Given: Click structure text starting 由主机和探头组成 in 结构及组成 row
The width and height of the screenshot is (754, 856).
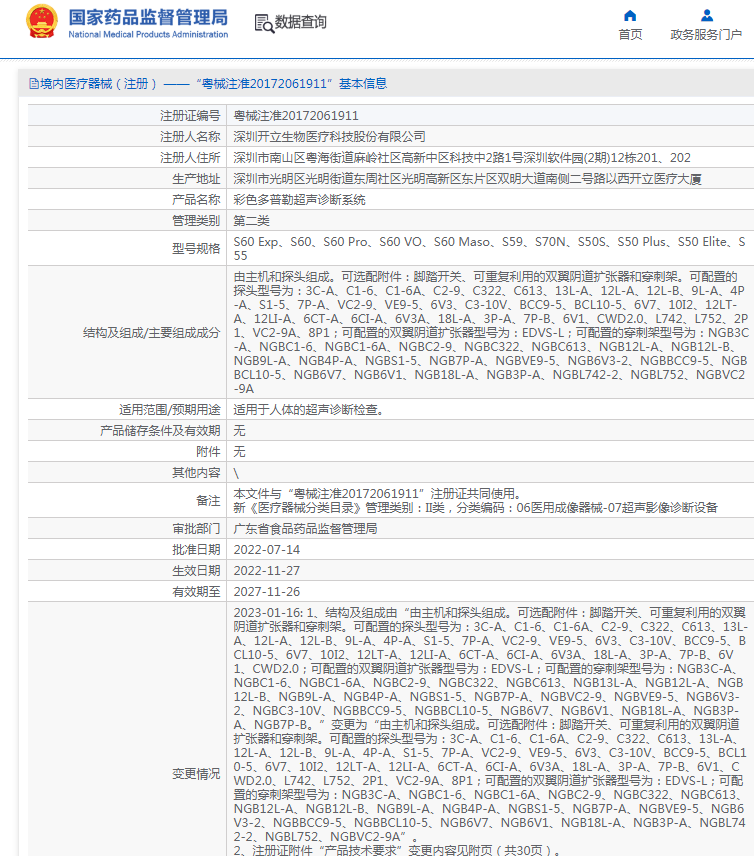Looking at the screenshot, I should [x=491, y=332].
